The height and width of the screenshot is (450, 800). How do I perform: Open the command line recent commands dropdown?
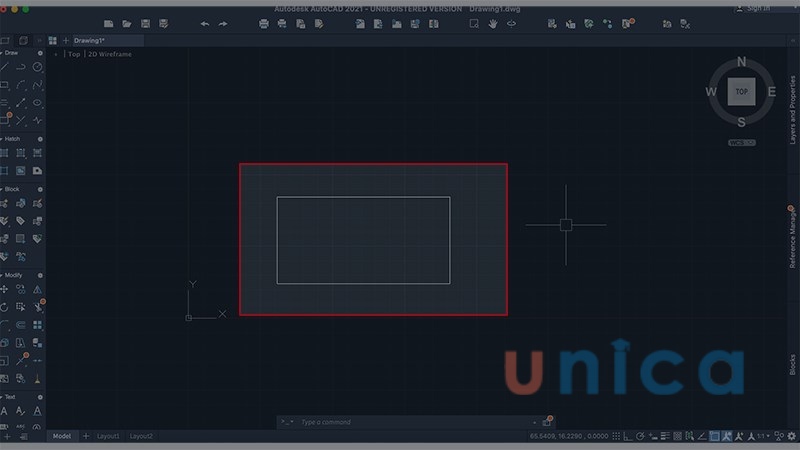point(287,422)
